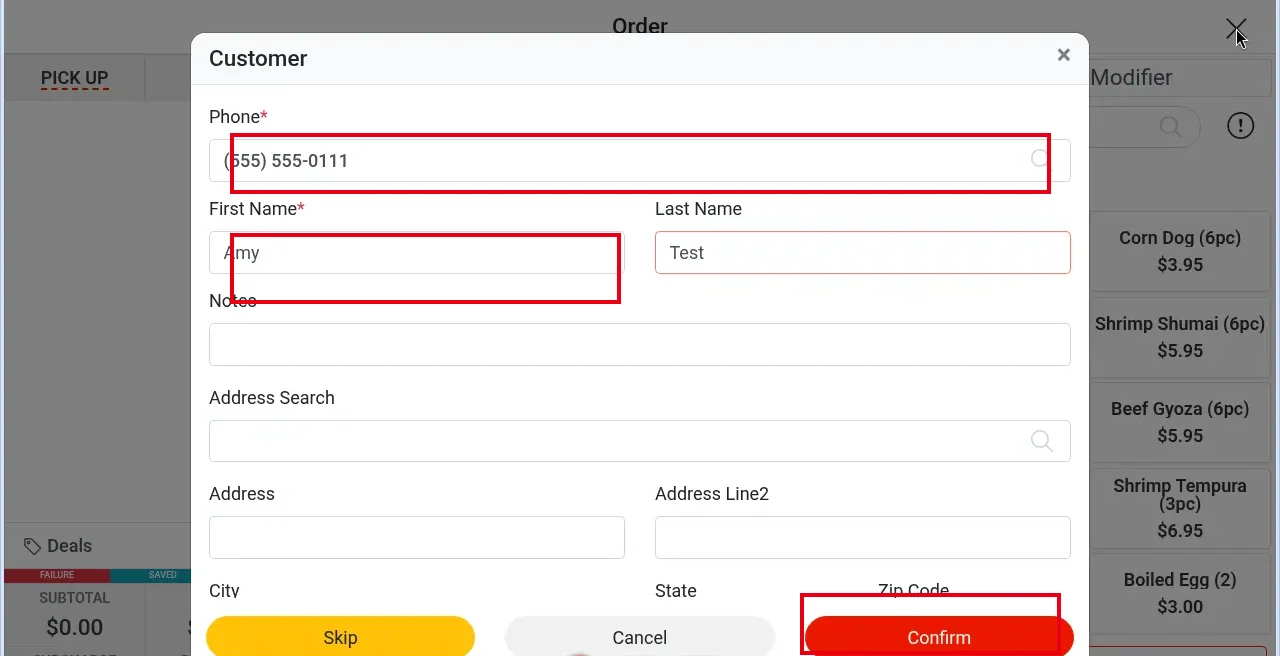Viewport: 1280px width, 656px height.
Task: Close the Order window with the X icon
Action: pos(1236,30)
